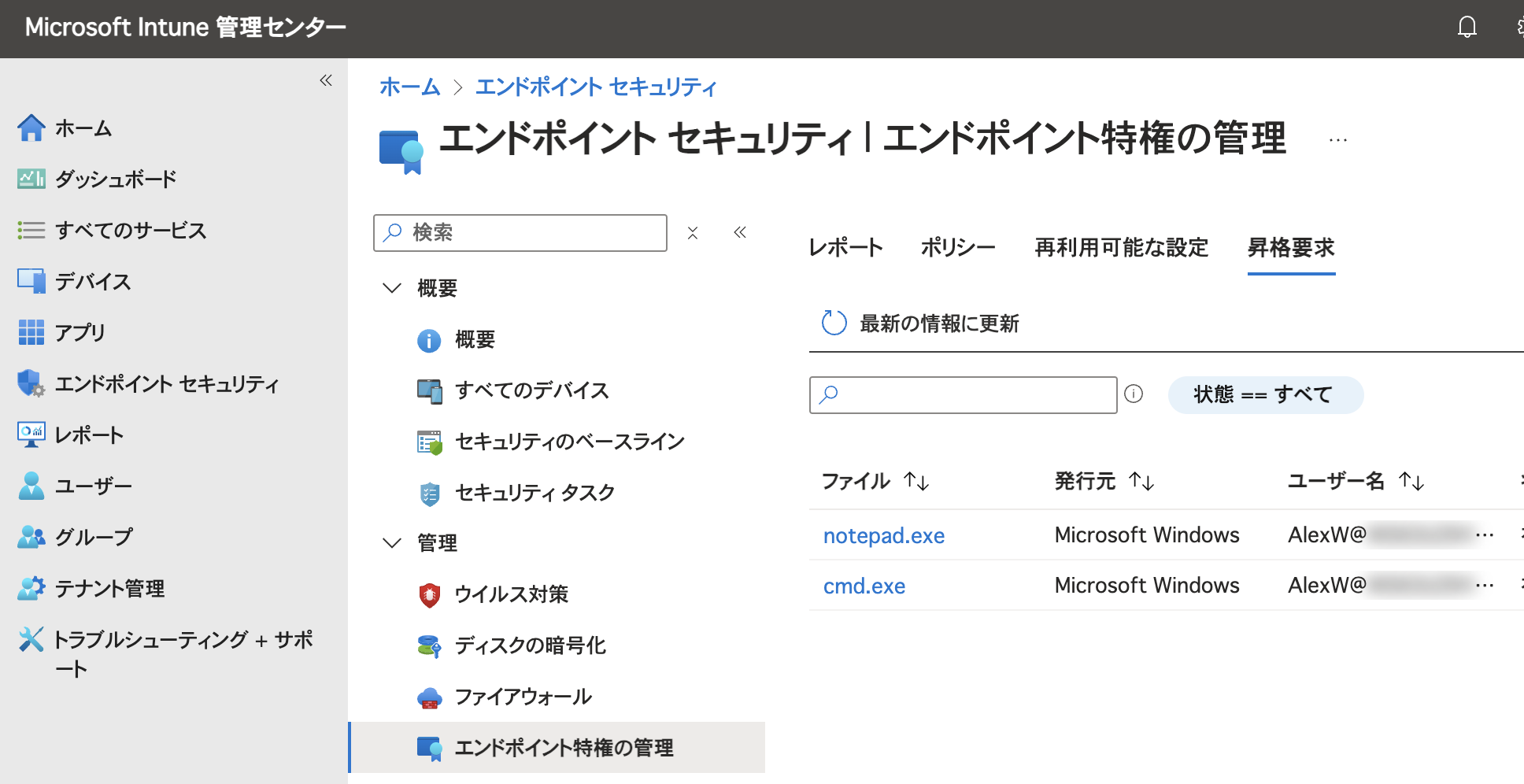The image size is (1524, 784).
Task: Click the セキュリティのベースライン icon
Action: tap(429, 442)
